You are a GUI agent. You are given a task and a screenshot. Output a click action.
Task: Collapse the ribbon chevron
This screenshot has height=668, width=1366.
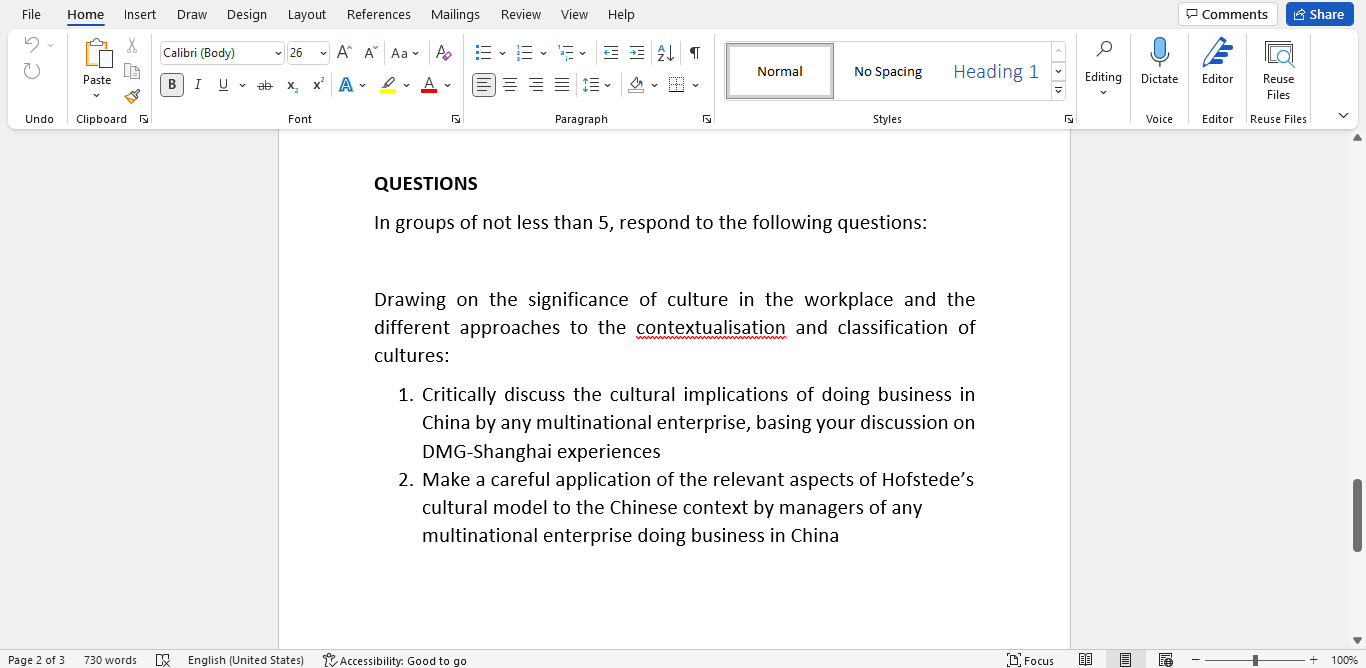[1343, 116]
